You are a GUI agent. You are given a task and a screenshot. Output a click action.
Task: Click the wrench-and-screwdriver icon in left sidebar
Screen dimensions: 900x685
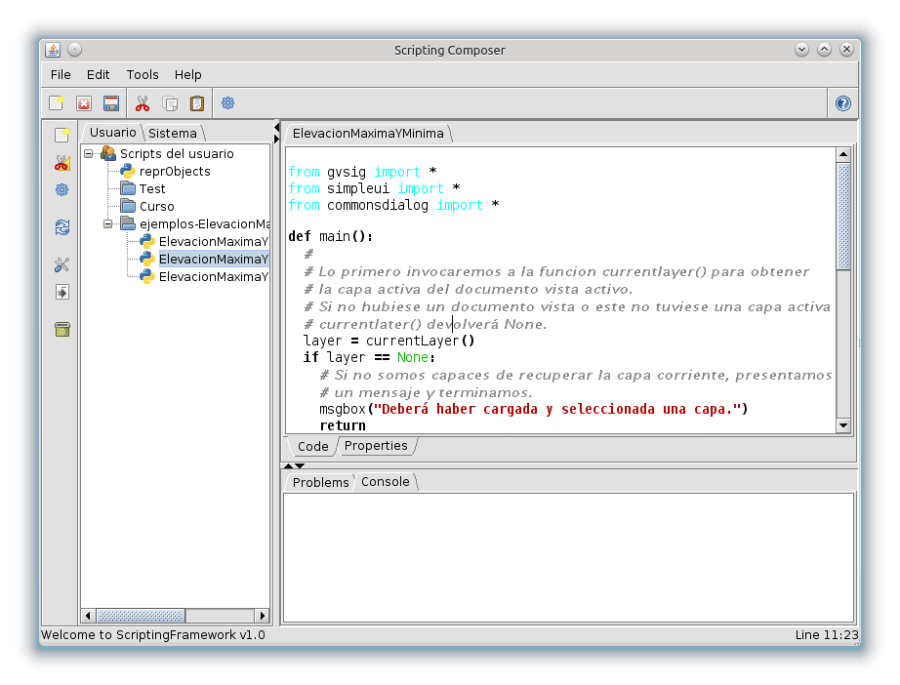tap(62, 265)
